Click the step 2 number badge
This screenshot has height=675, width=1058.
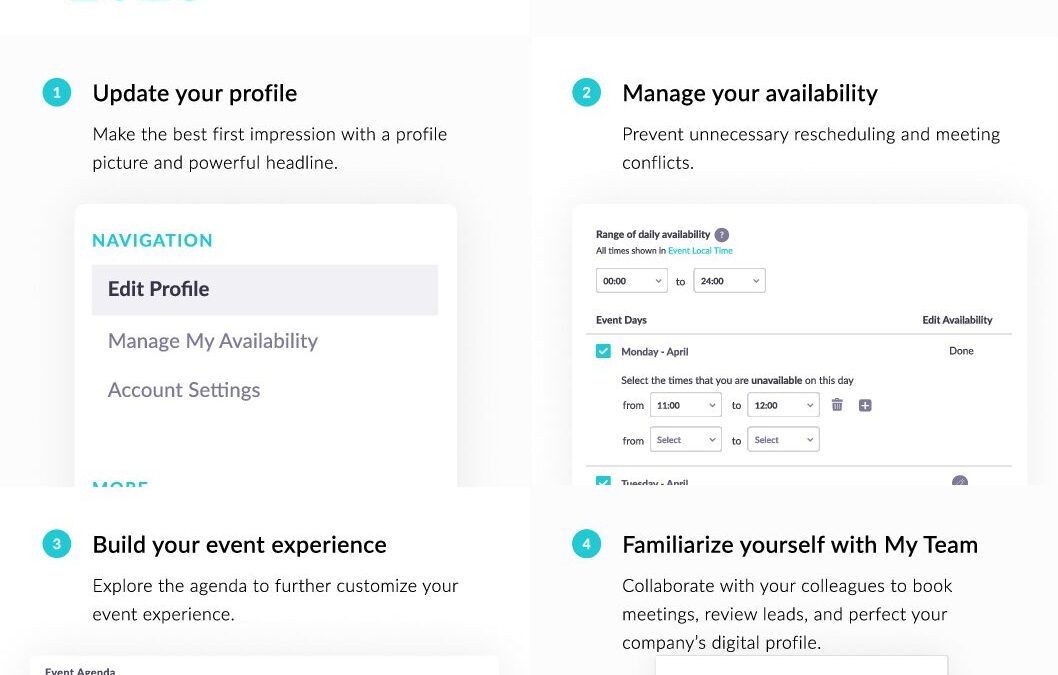pyautogui.click(x=586, y=92)
